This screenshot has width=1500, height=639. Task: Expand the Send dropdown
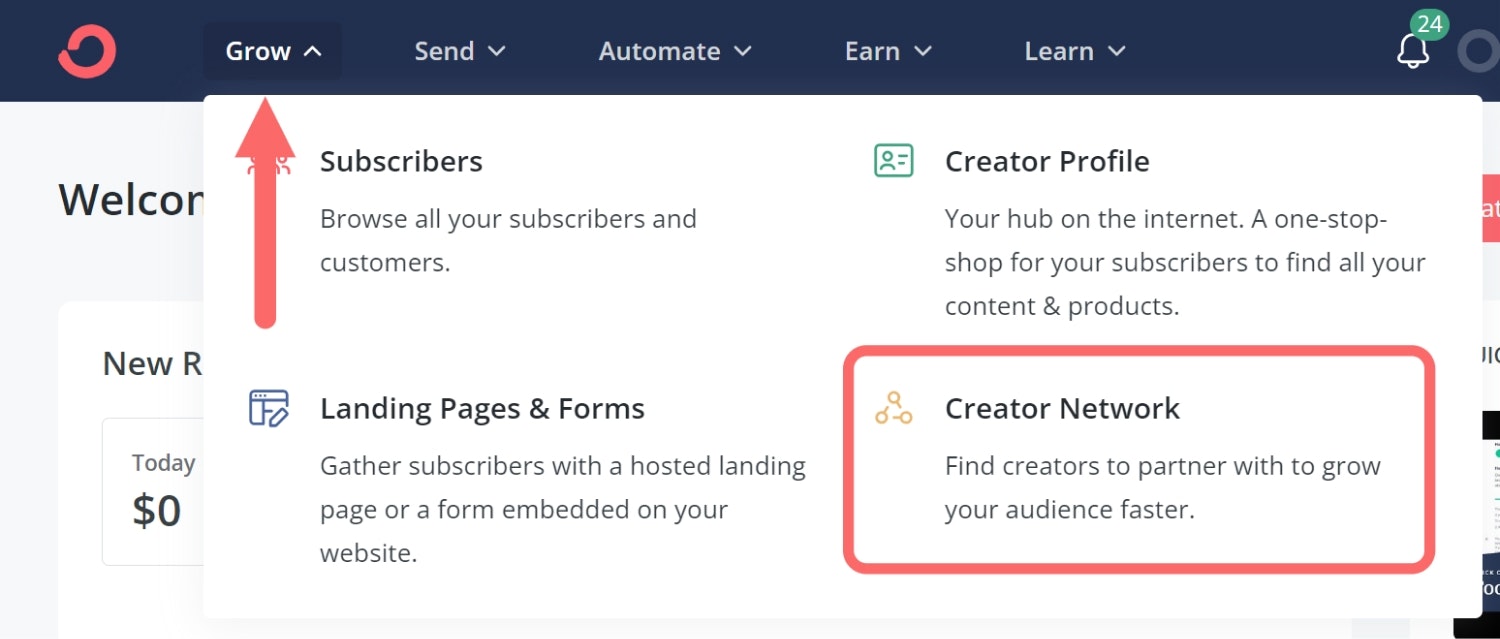tap(460, 51)
